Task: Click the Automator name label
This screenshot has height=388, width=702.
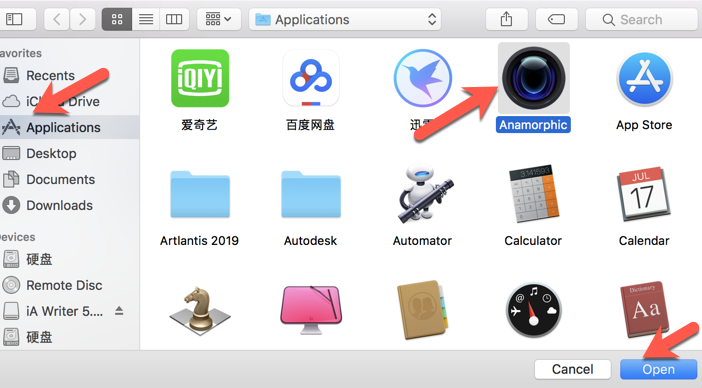Action: click(422, 240)
